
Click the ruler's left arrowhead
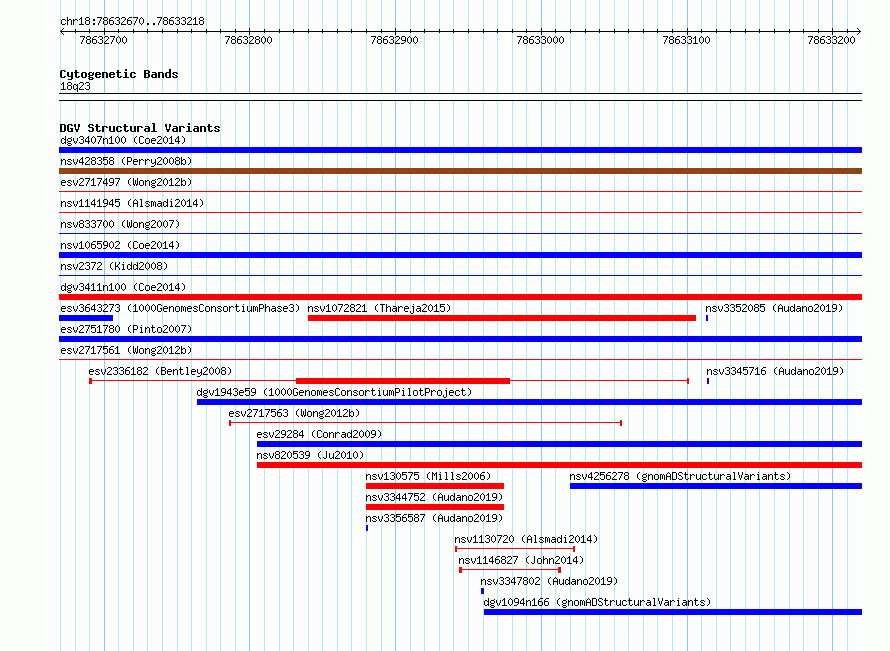[x=62, y=32]
